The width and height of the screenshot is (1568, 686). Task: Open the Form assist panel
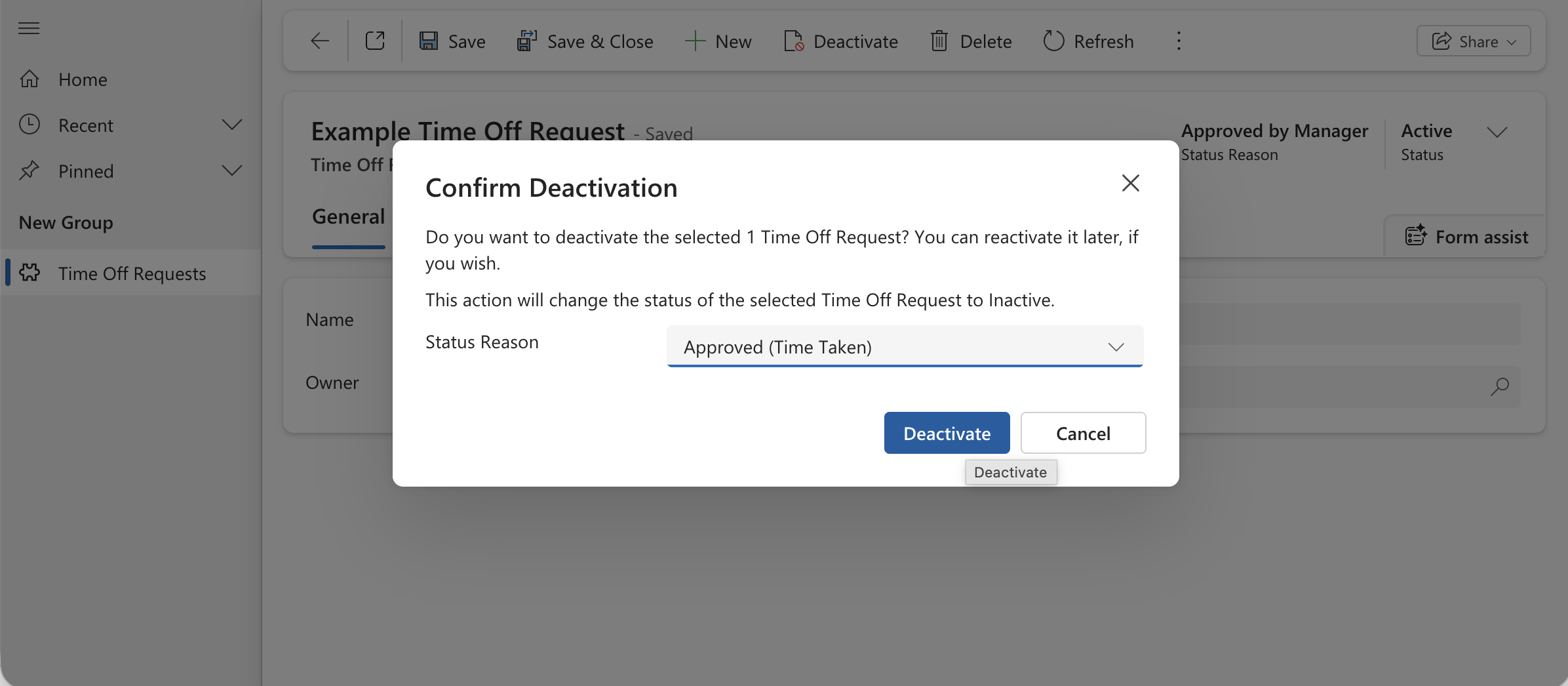1466,237
